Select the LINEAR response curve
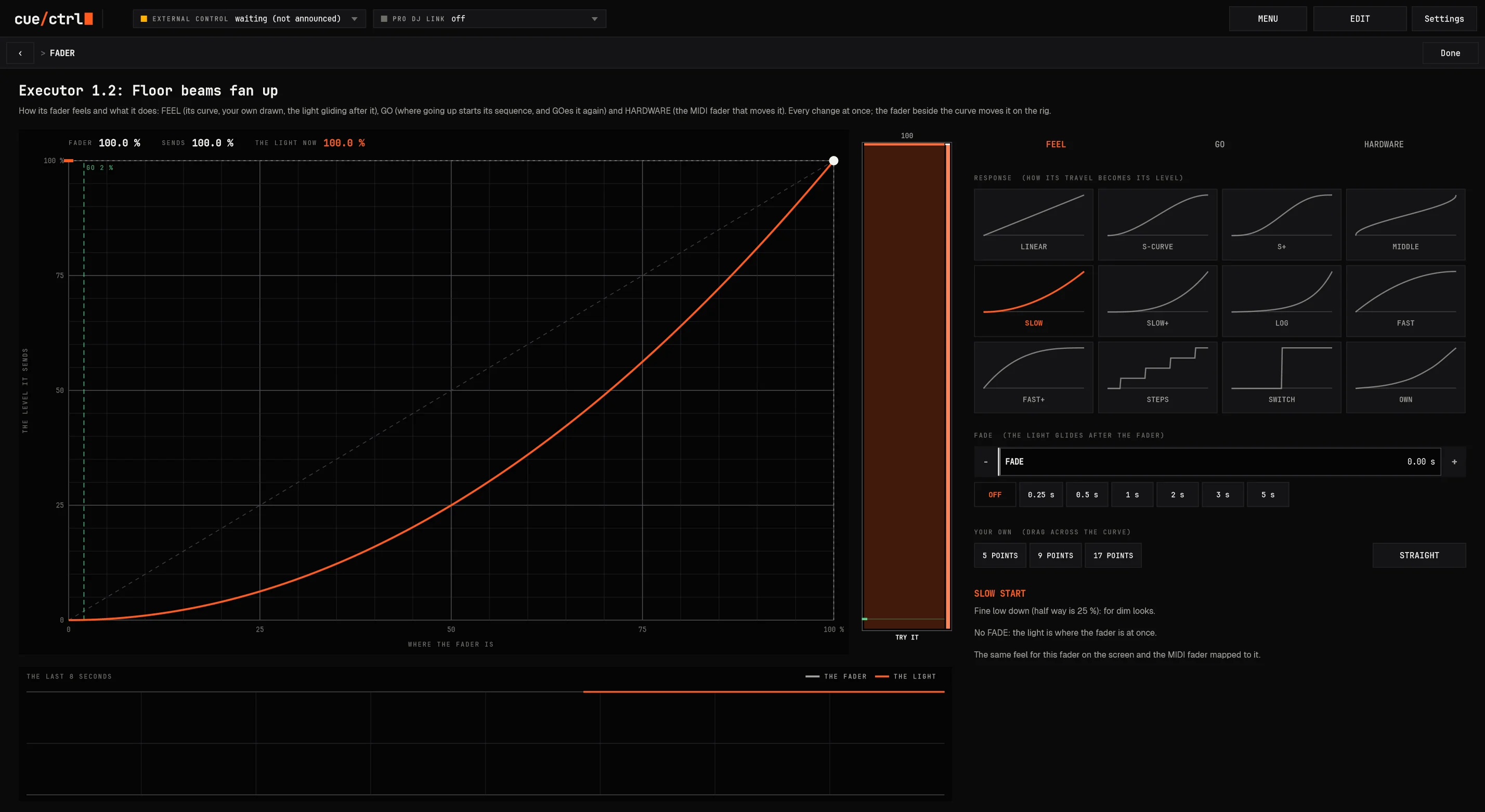This screenshot has width=1485, height=812. click(x=1033, y=224)
